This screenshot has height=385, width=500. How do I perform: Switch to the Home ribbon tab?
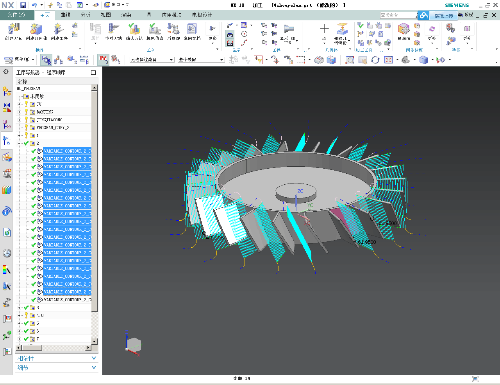(45, 15)
